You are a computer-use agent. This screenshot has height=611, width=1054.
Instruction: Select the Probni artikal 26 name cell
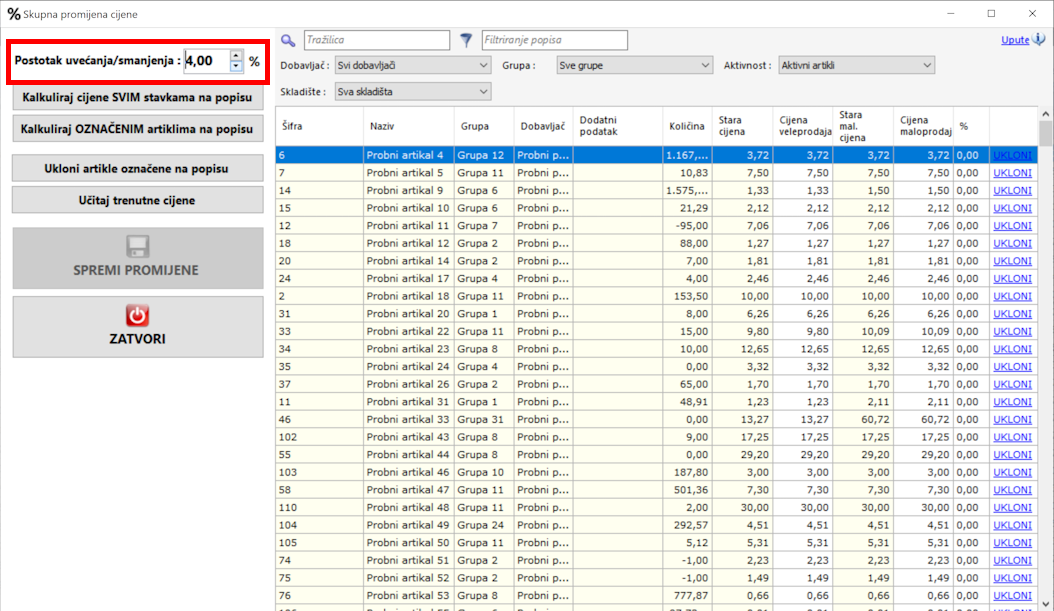(409, 384)
